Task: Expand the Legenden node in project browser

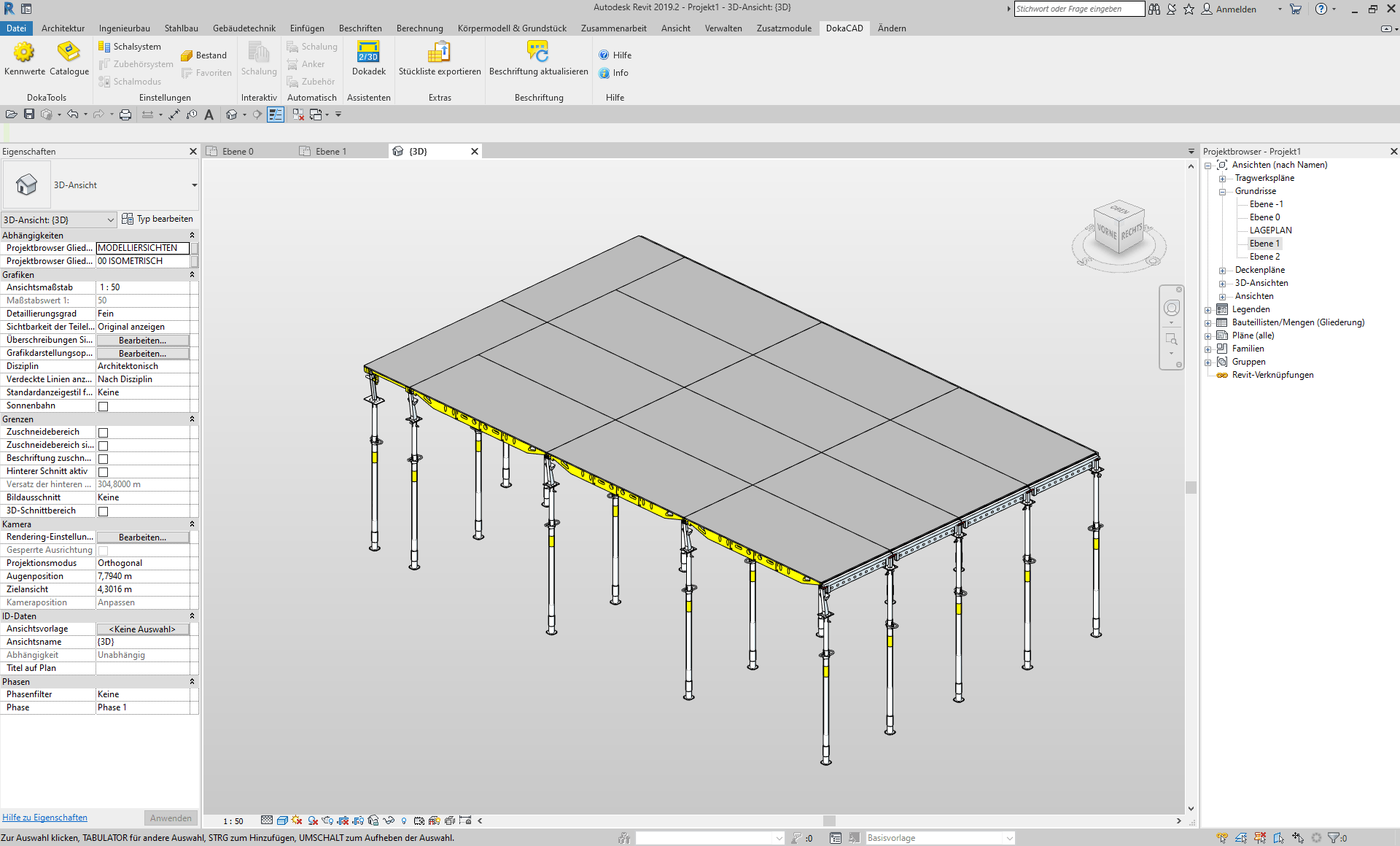Action: tap(1207, 310)
